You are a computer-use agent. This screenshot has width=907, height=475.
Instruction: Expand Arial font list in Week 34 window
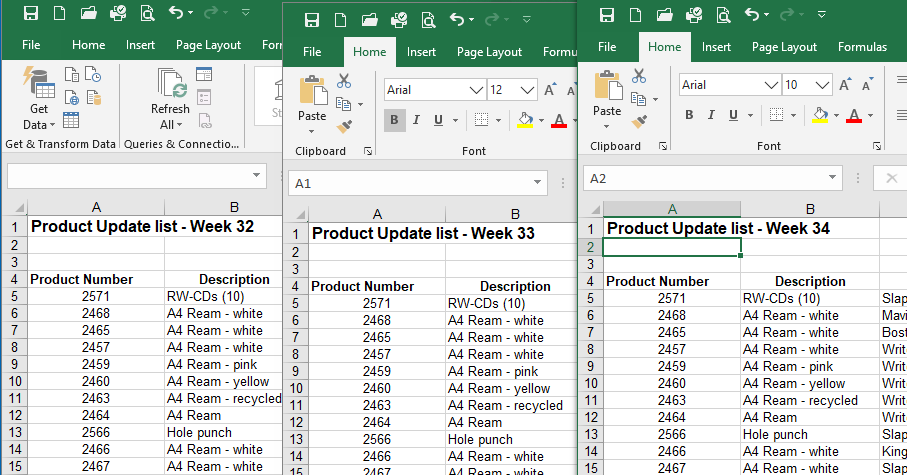pyautogui.click(x=771, y=85)
